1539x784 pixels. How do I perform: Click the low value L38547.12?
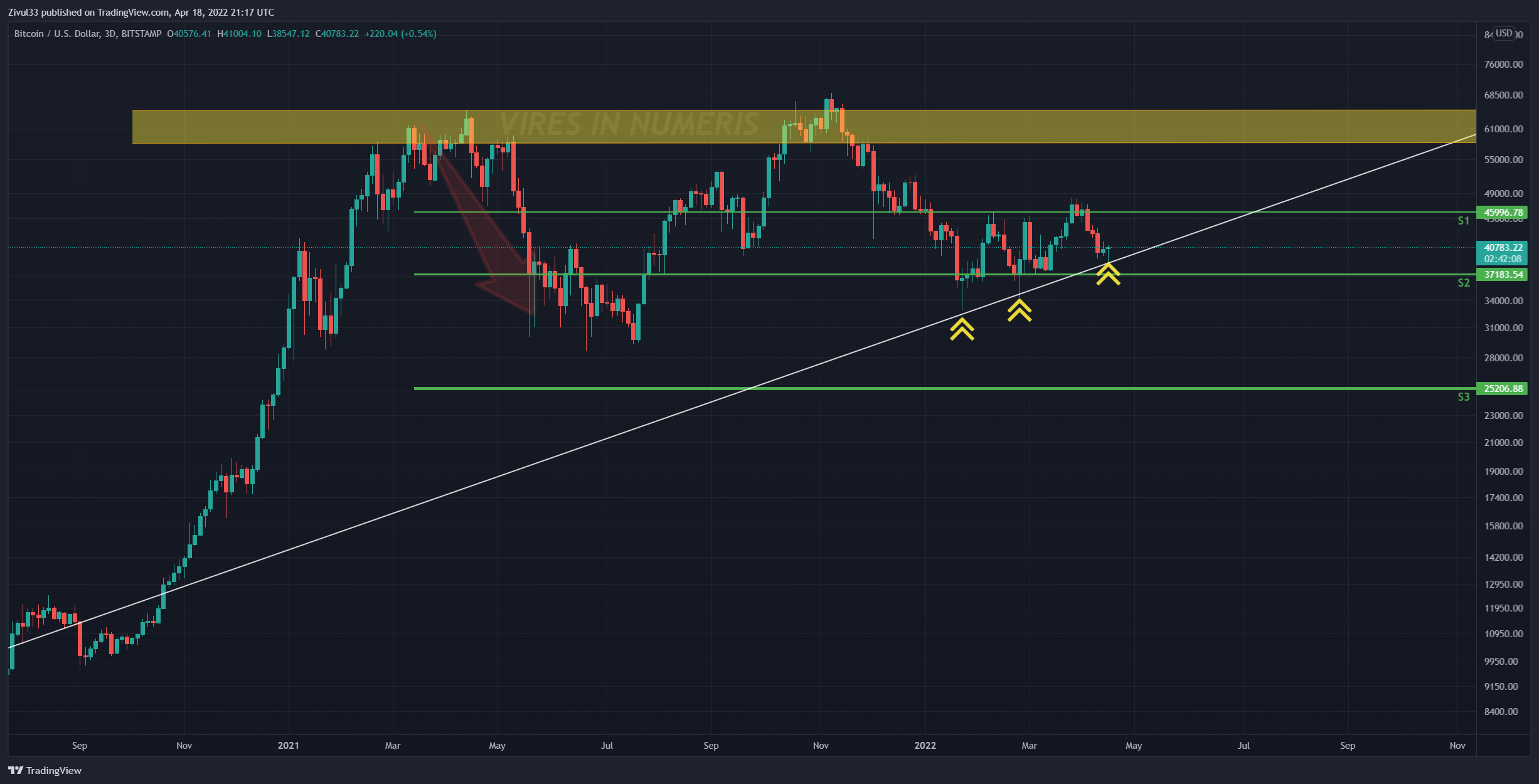coord(288,34)
